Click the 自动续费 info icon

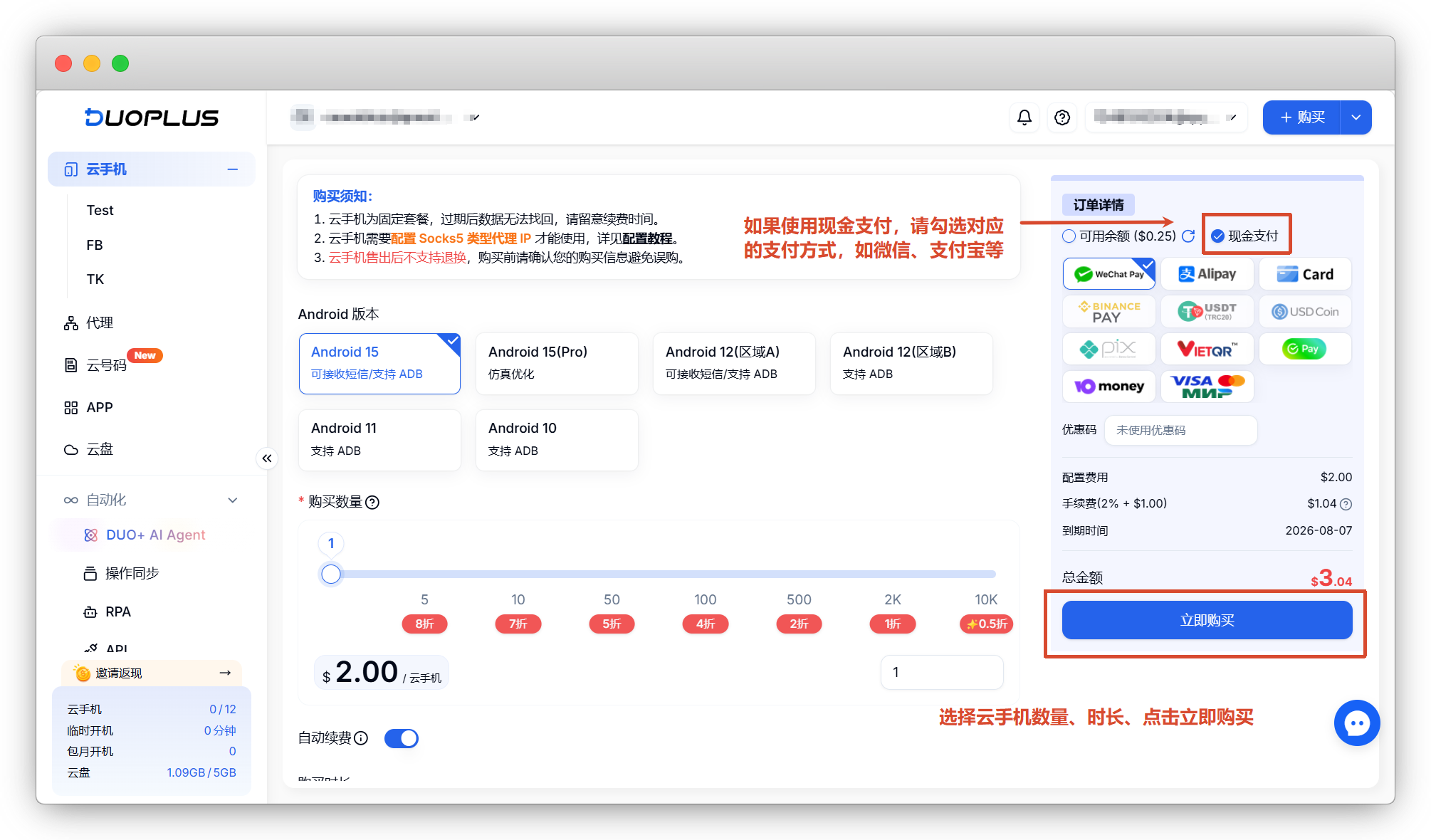[x=361, y=738]
